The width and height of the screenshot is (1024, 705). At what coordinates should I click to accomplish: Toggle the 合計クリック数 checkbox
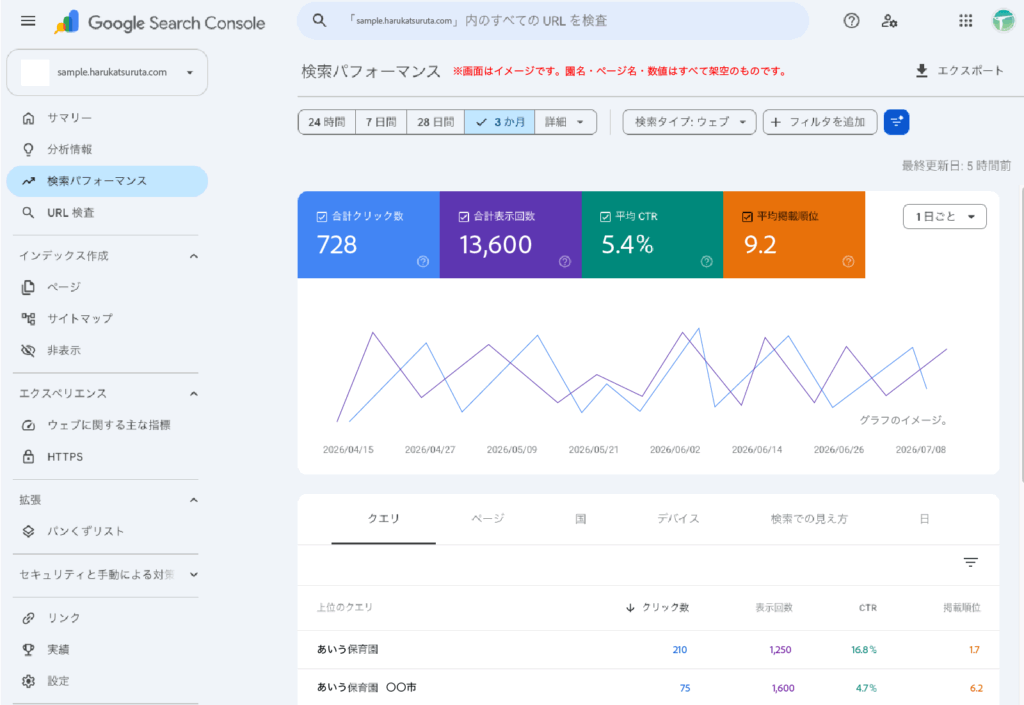coord(322,217)
